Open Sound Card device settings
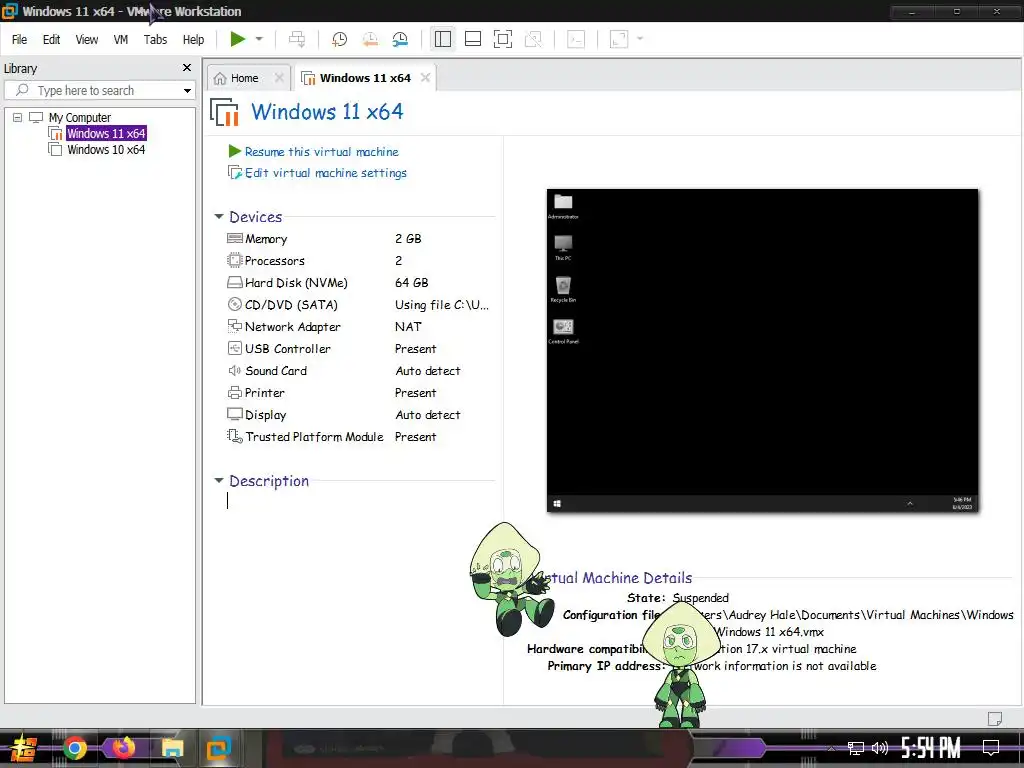Viewport: 1024px width, 768px height. pyautogui.click(x=276, y=371)
